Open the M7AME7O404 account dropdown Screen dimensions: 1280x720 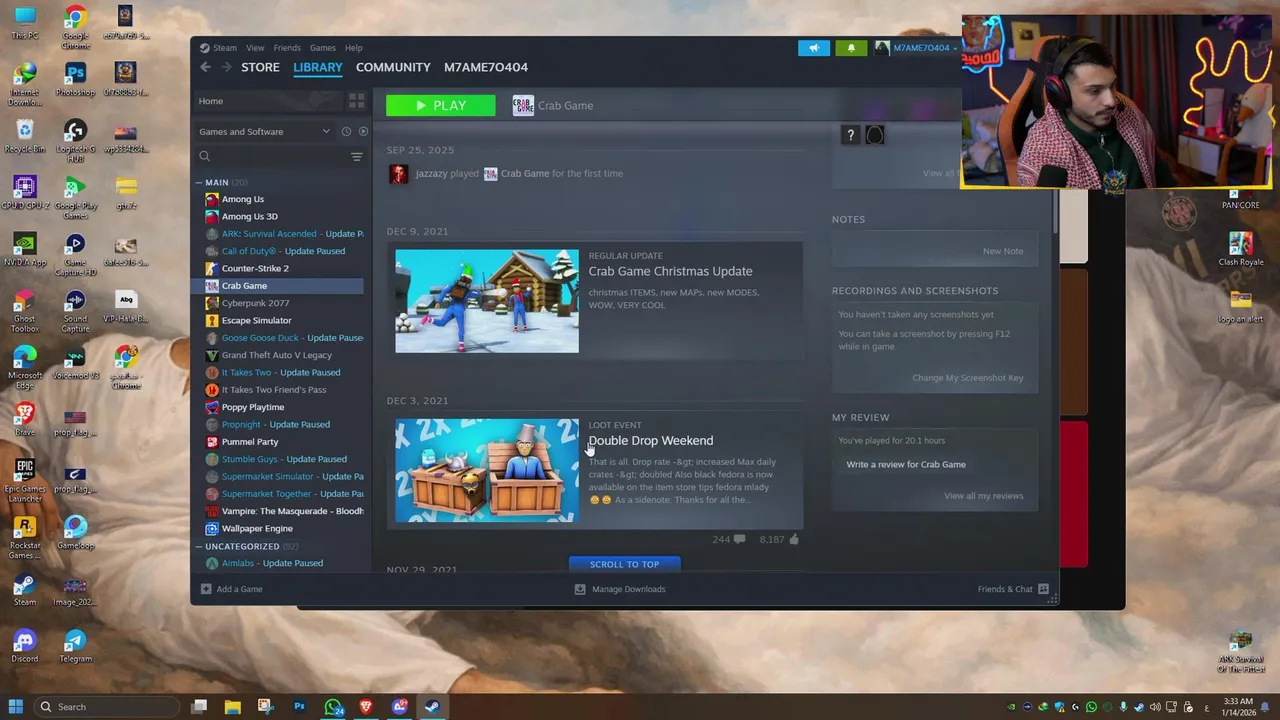tap(917, 48)
